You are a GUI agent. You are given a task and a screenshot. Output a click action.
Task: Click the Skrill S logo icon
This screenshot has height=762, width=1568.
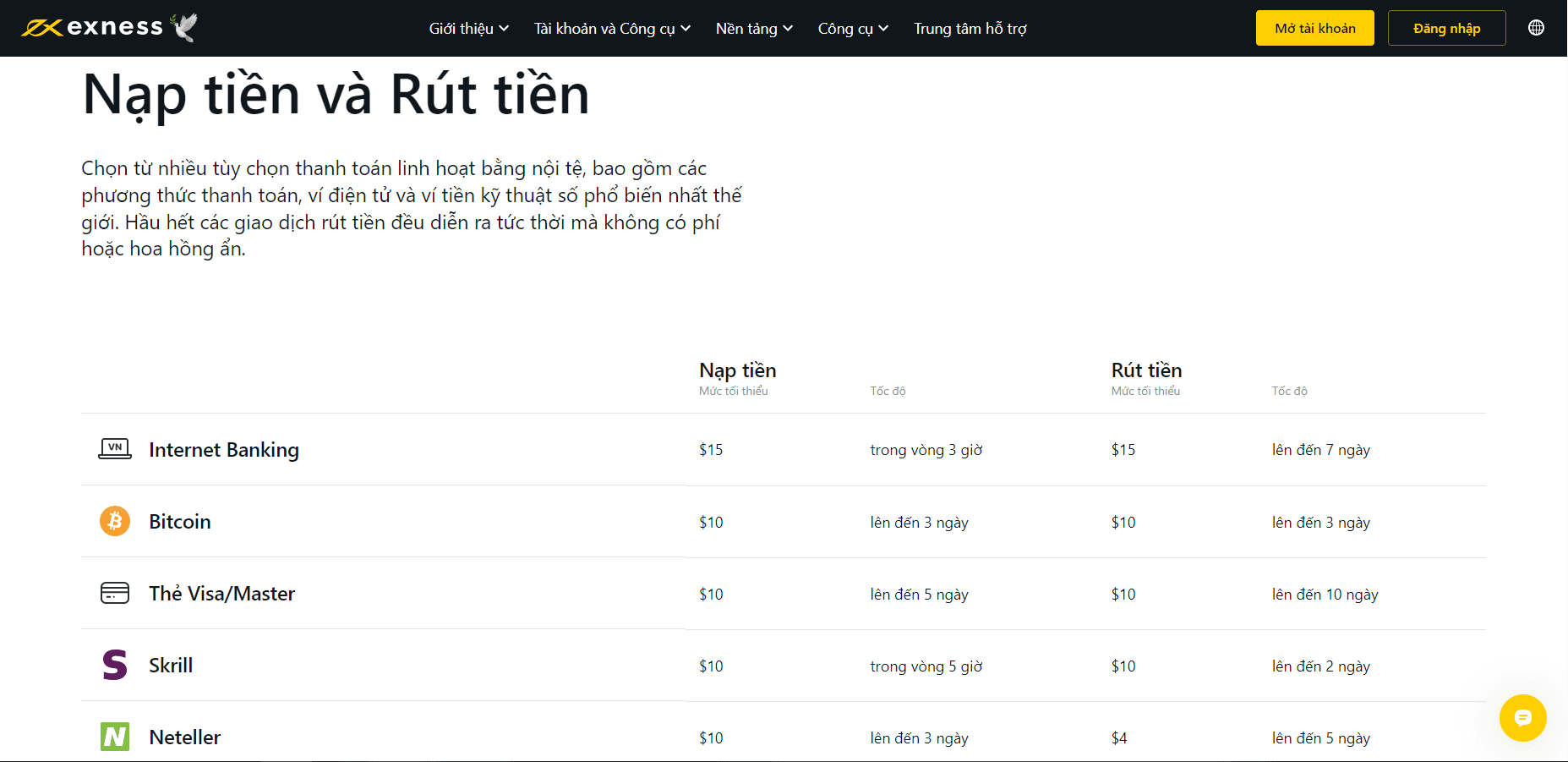tap(115, 665)
